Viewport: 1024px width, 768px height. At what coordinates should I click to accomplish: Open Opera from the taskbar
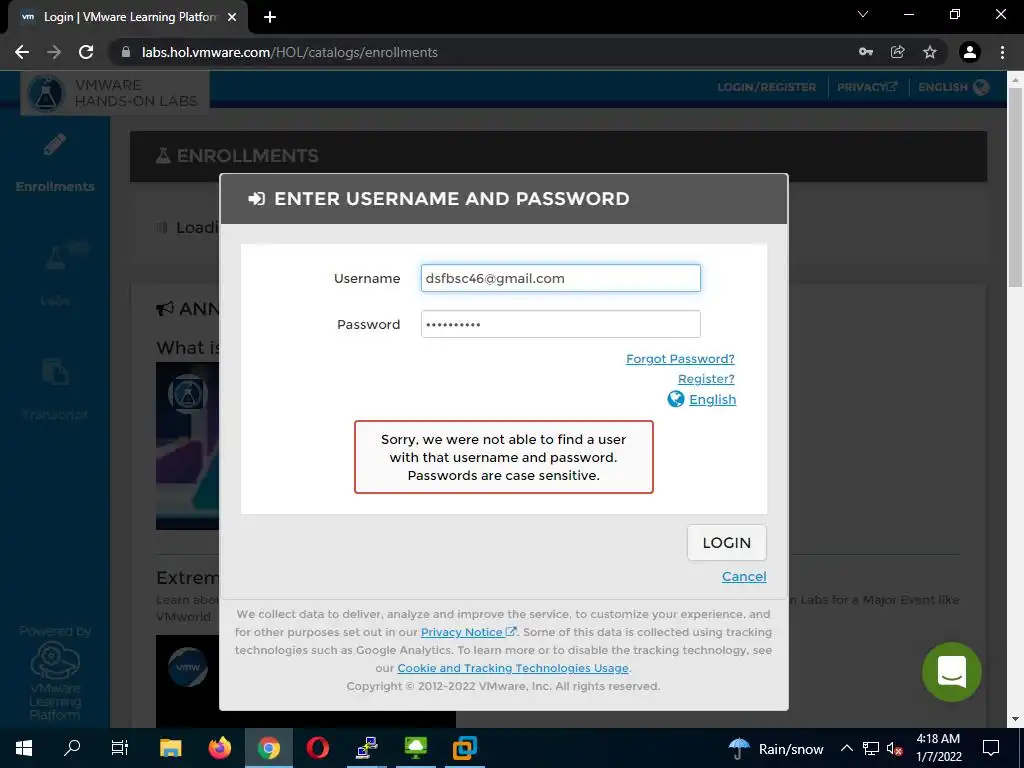point(317,748)
